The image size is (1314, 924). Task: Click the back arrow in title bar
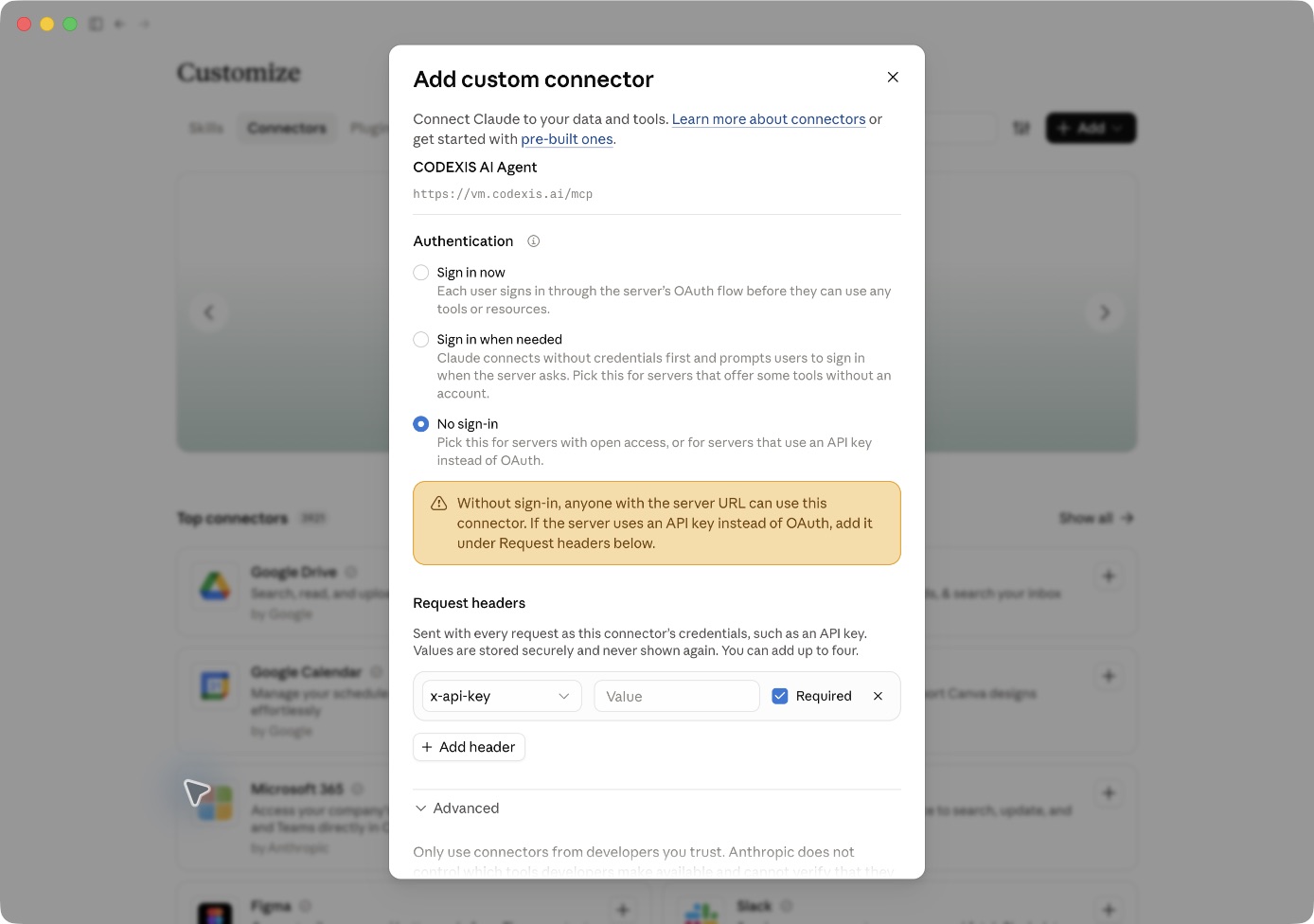click(x=119, y=24)
